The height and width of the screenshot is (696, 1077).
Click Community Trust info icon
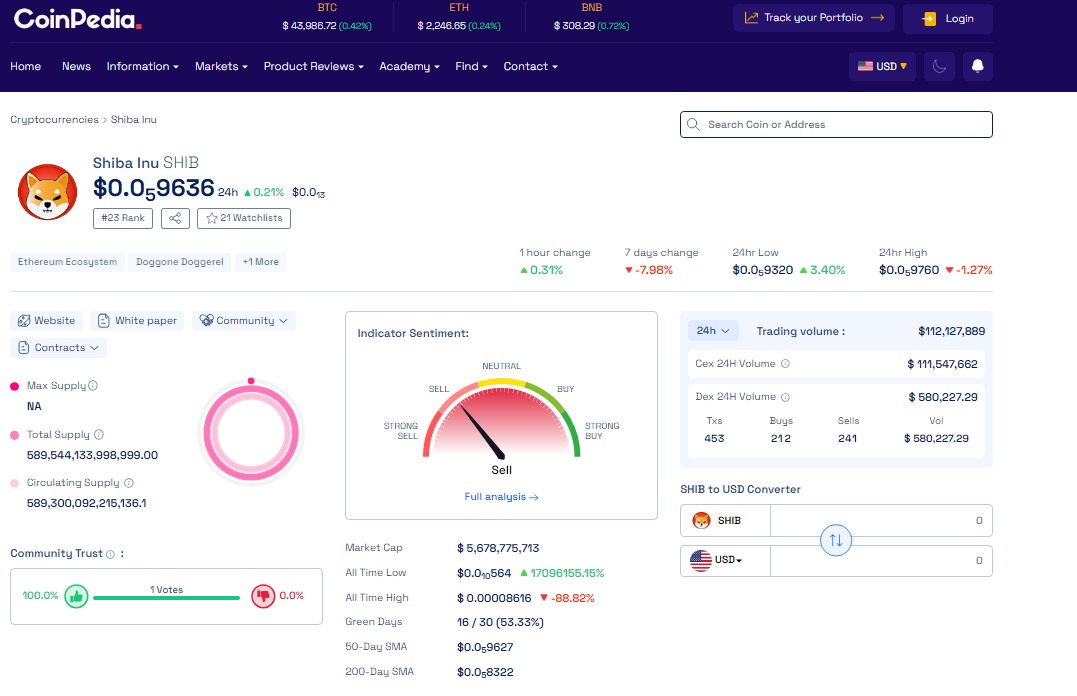111,554
